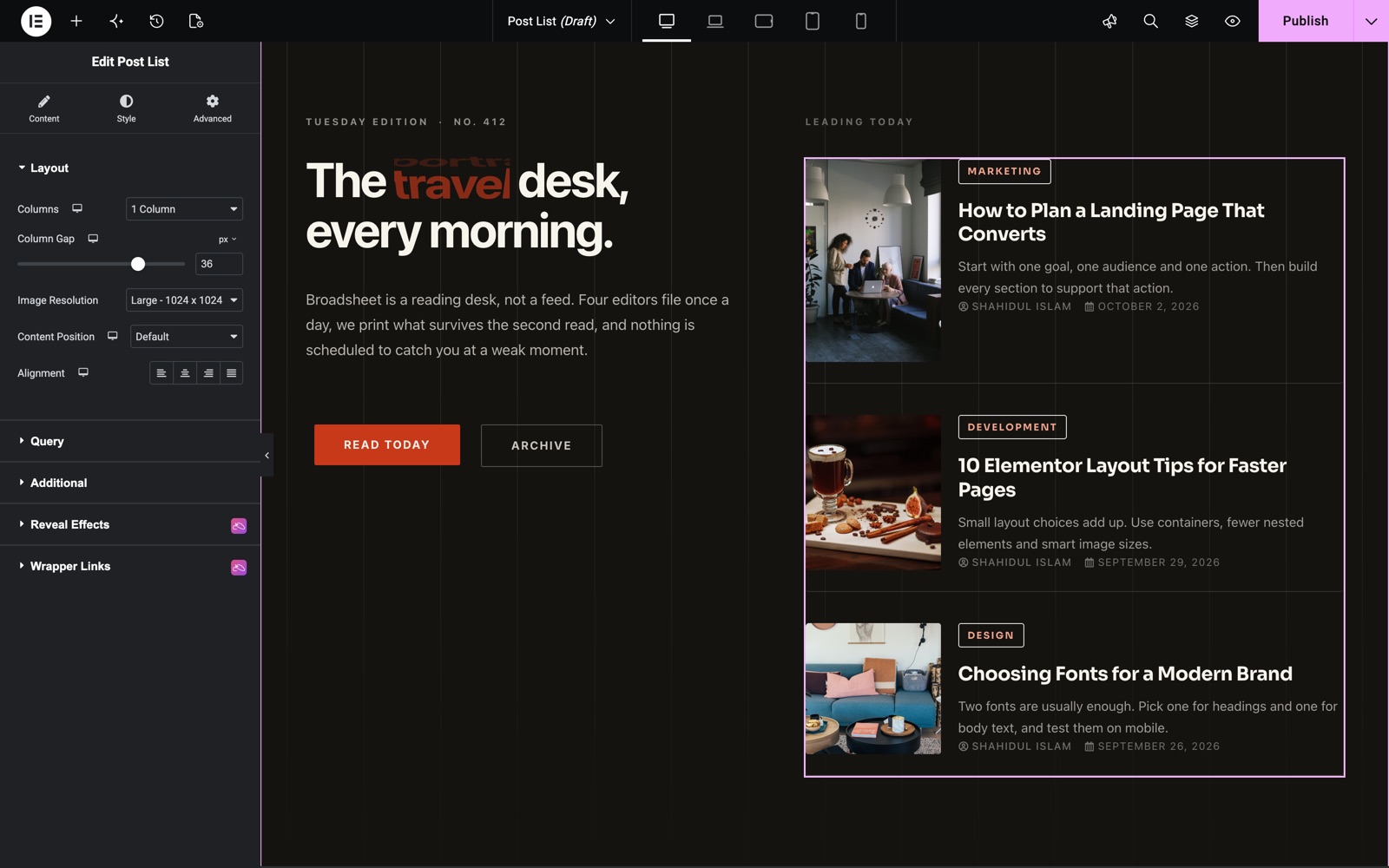Switch to the Style tab
Viewport: 1389px width, 868px height.
[x=126, y=108]
